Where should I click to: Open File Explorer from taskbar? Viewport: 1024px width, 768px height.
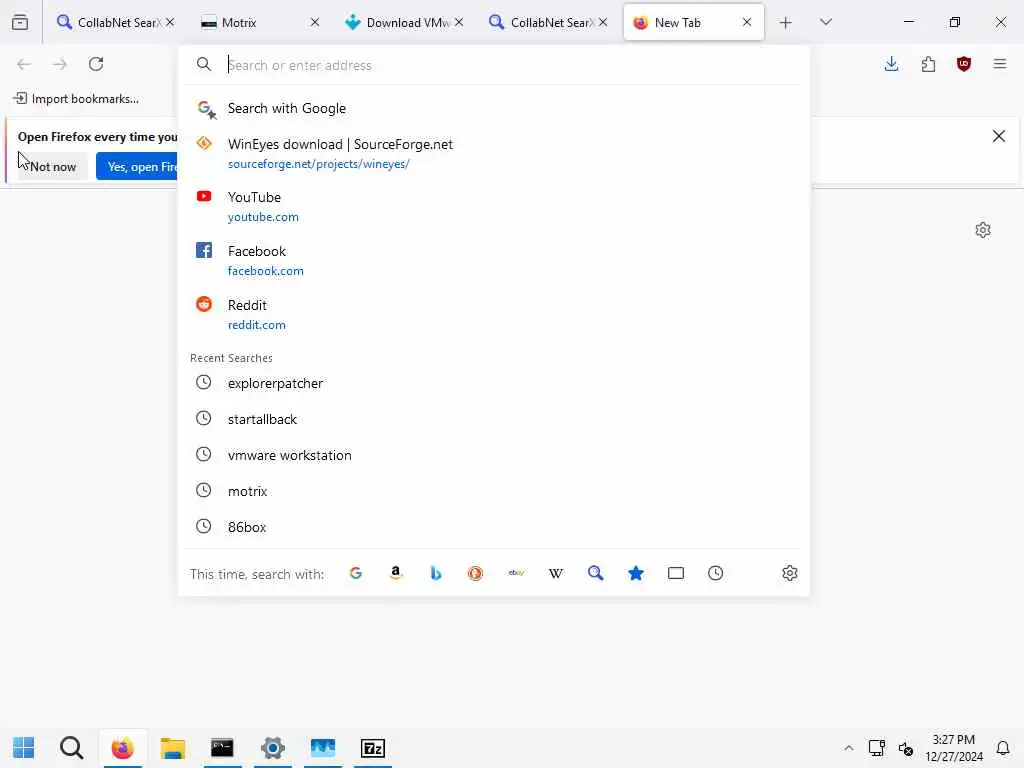click(x=172, y=748)
